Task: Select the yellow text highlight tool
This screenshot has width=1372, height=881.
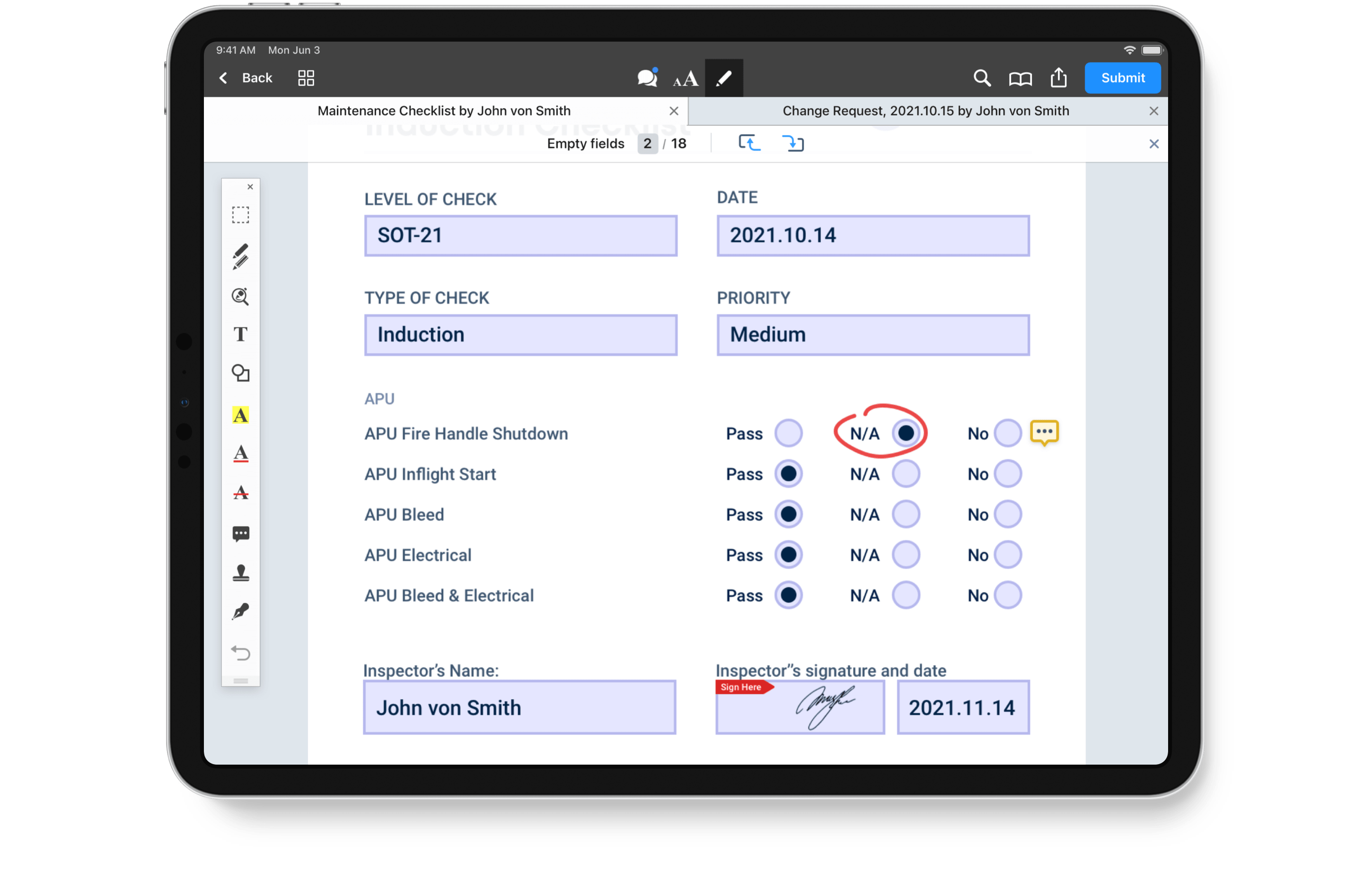Action: 240,415
